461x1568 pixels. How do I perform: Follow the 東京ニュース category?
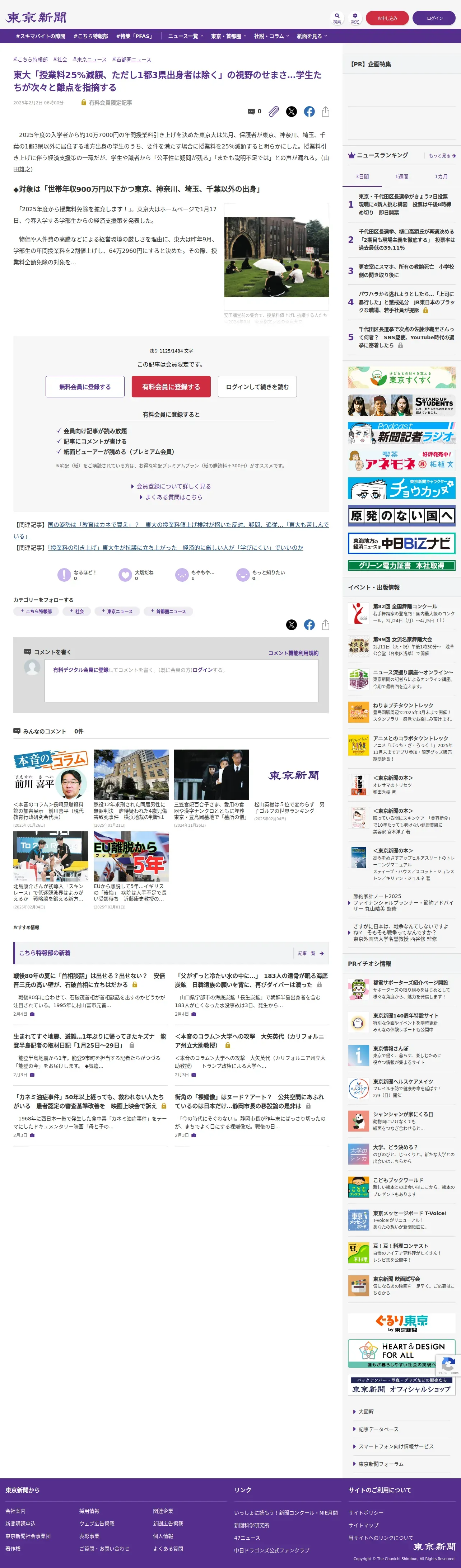coord(117,611)
